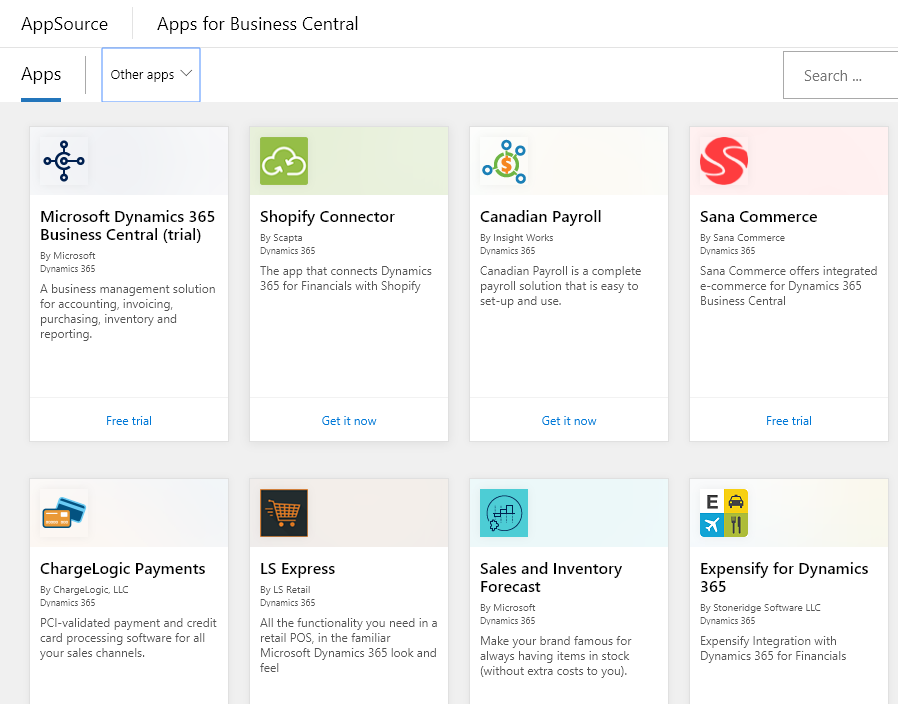Click description 'Expensify Integration with Dynamics 365'
Screen dimensions: 898x704
[773, 648]
